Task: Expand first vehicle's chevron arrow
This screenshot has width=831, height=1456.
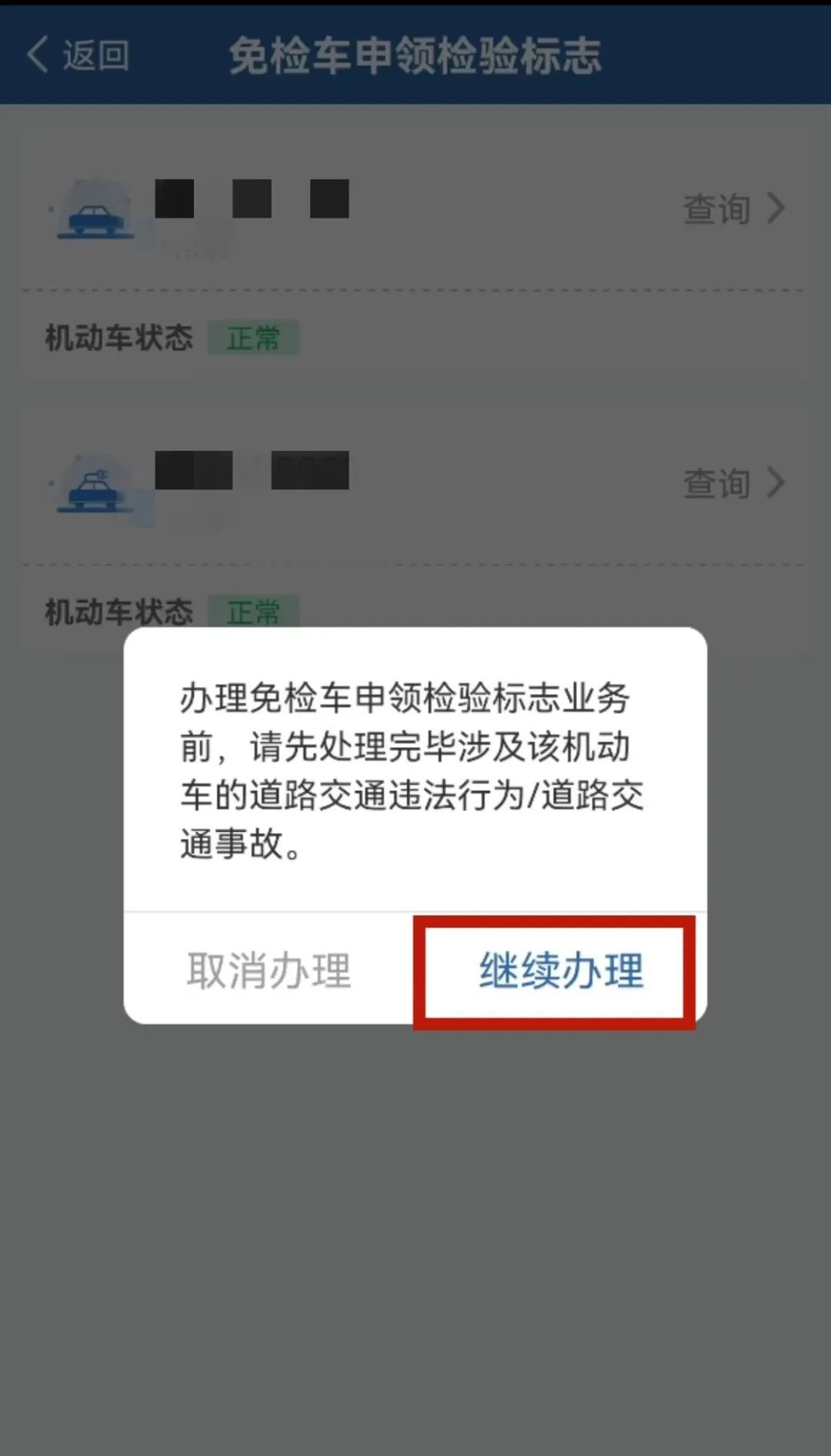Action: point(776,209)
